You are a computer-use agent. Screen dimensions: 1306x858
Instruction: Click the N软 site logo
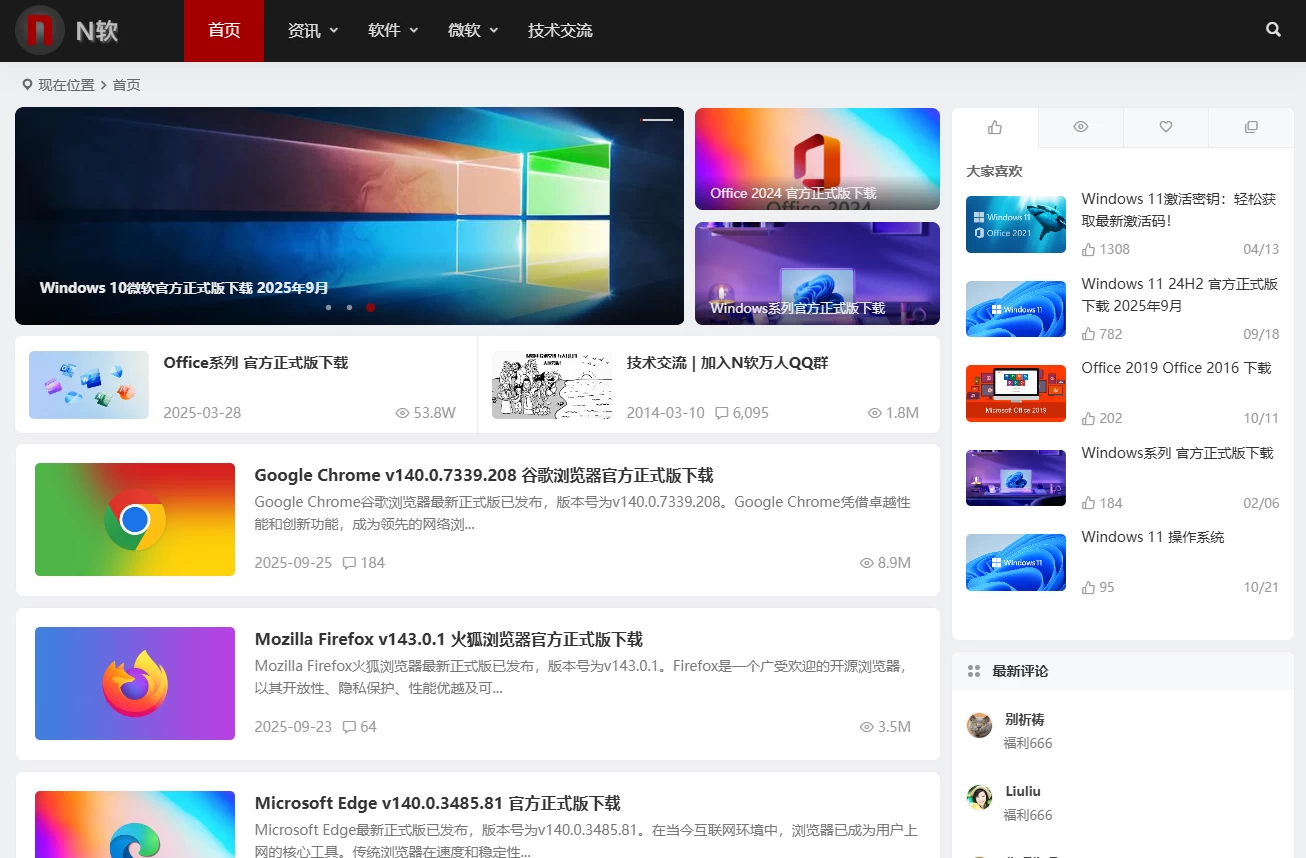pyautogui.click(x=68, y=30)
